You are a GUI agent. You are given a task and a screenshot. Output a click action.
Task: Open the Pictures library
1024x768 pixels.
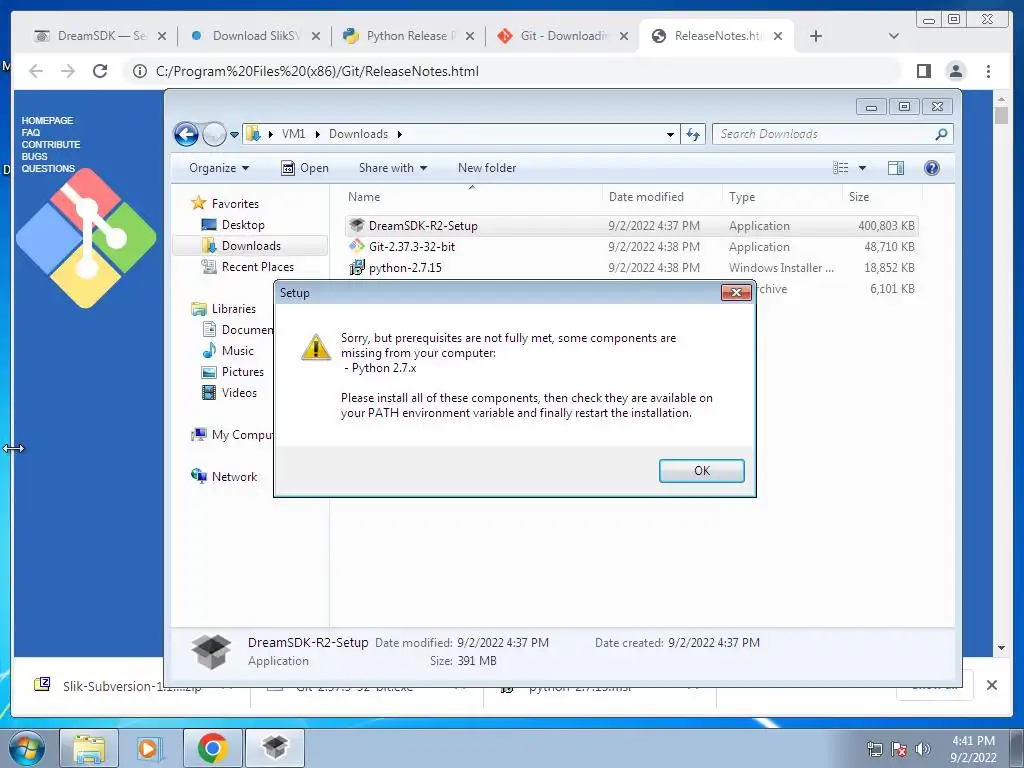pos(233,372)
